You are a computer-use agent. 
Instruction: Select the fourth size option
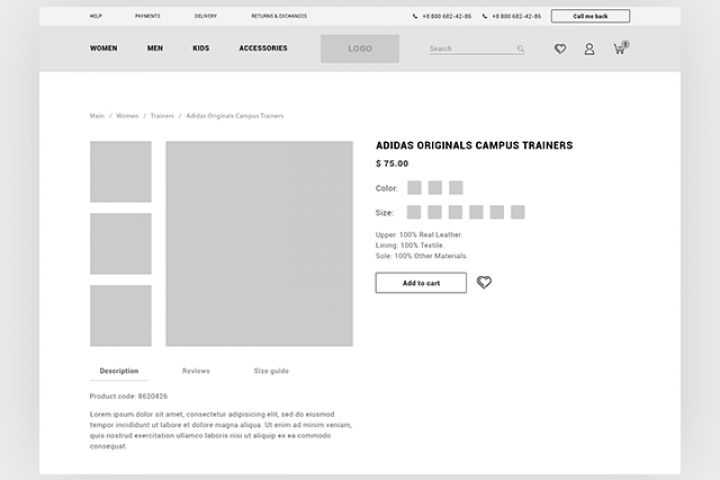point(476,212)
